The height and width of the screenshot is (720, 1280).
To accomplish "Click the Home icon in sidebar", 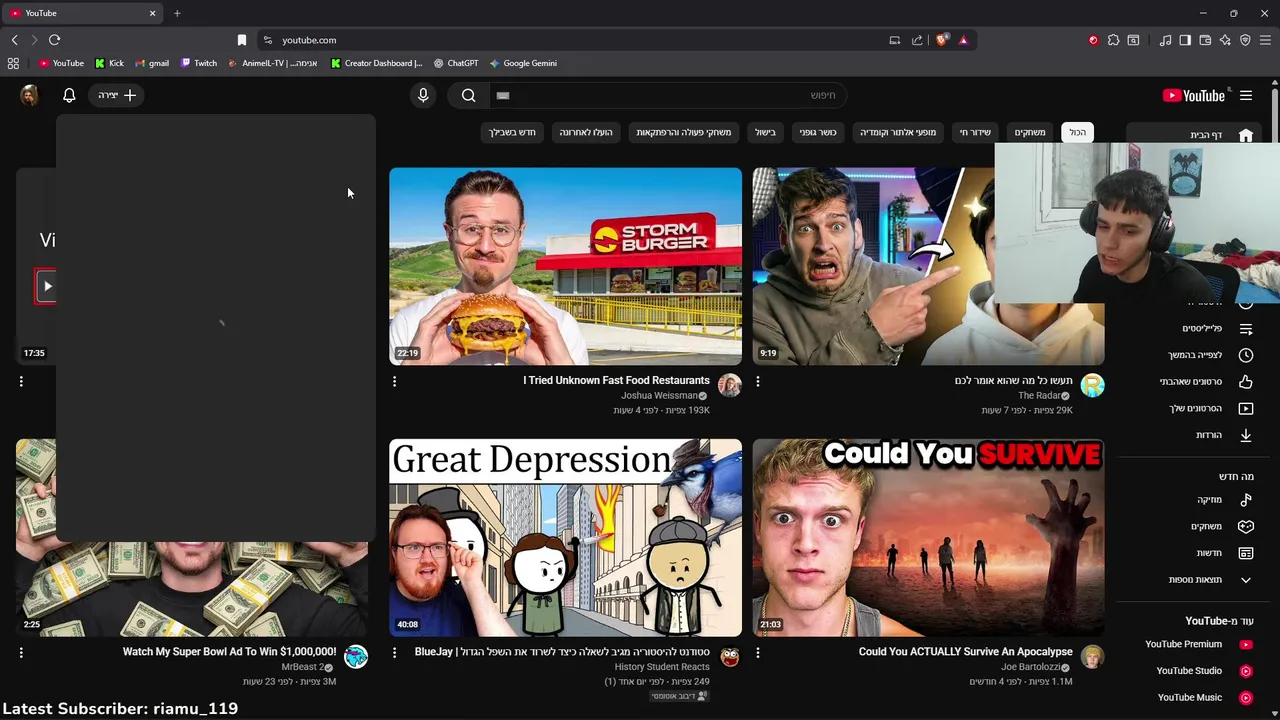I will click(1246, 135).
